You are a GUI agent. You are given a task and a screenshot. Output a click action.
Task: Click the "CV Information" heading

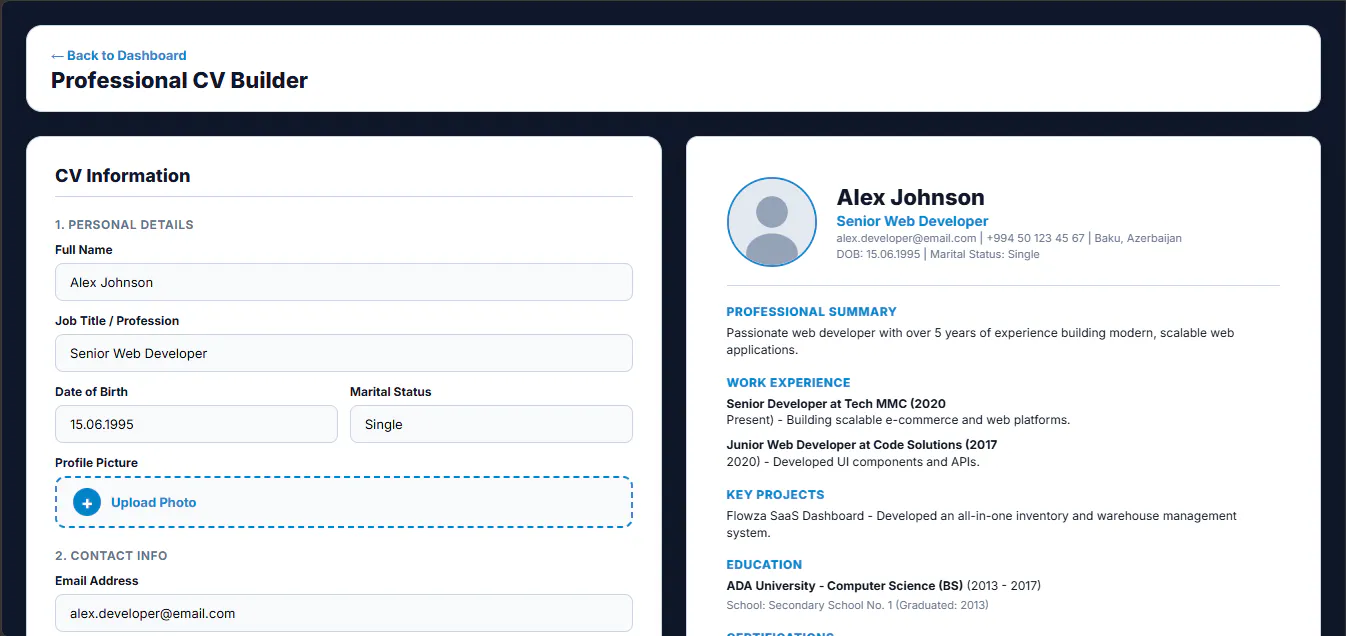click(122, 176)
